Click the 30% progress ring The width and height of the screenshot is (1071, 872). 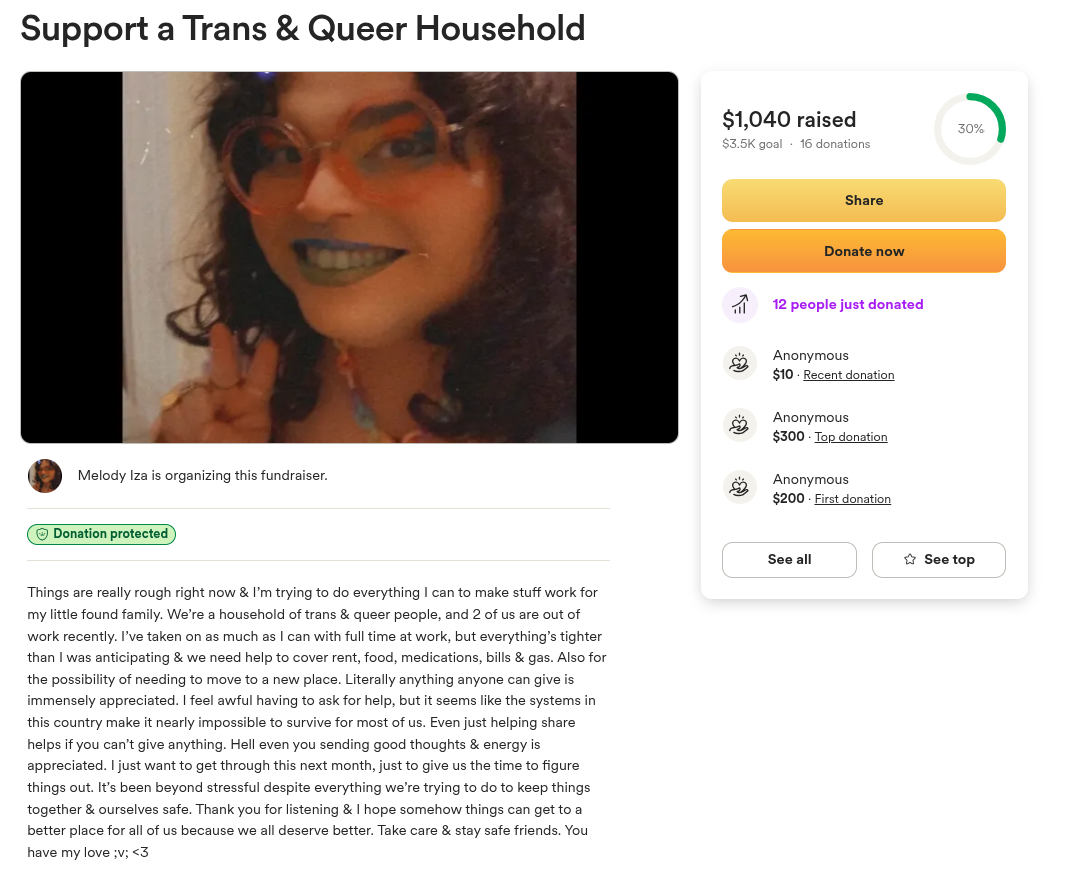tap(970, 128)
